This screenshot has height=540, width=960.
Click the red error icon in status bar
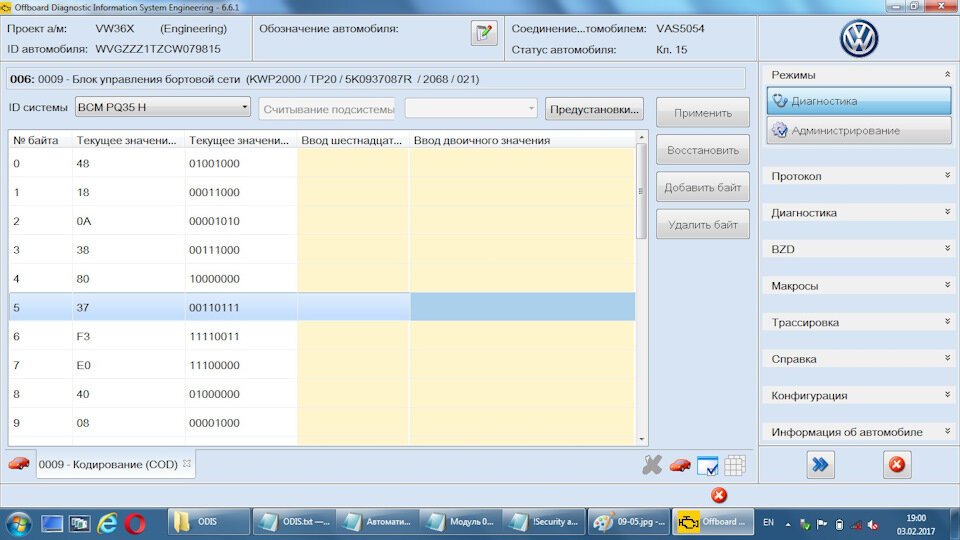(719, 495)
